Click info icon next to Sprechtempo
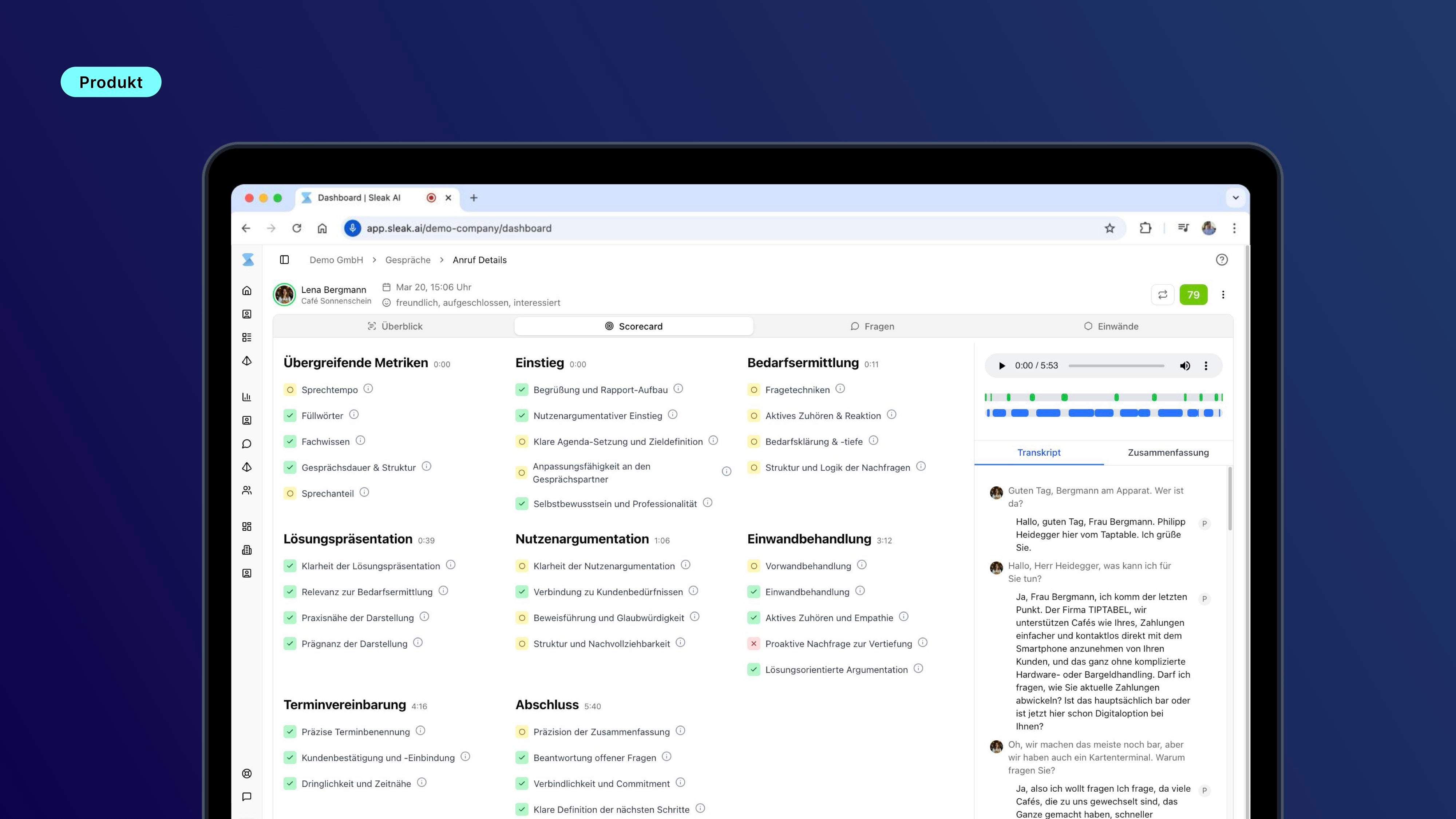The image size is (1456, 819). click(x=368, y=389)
